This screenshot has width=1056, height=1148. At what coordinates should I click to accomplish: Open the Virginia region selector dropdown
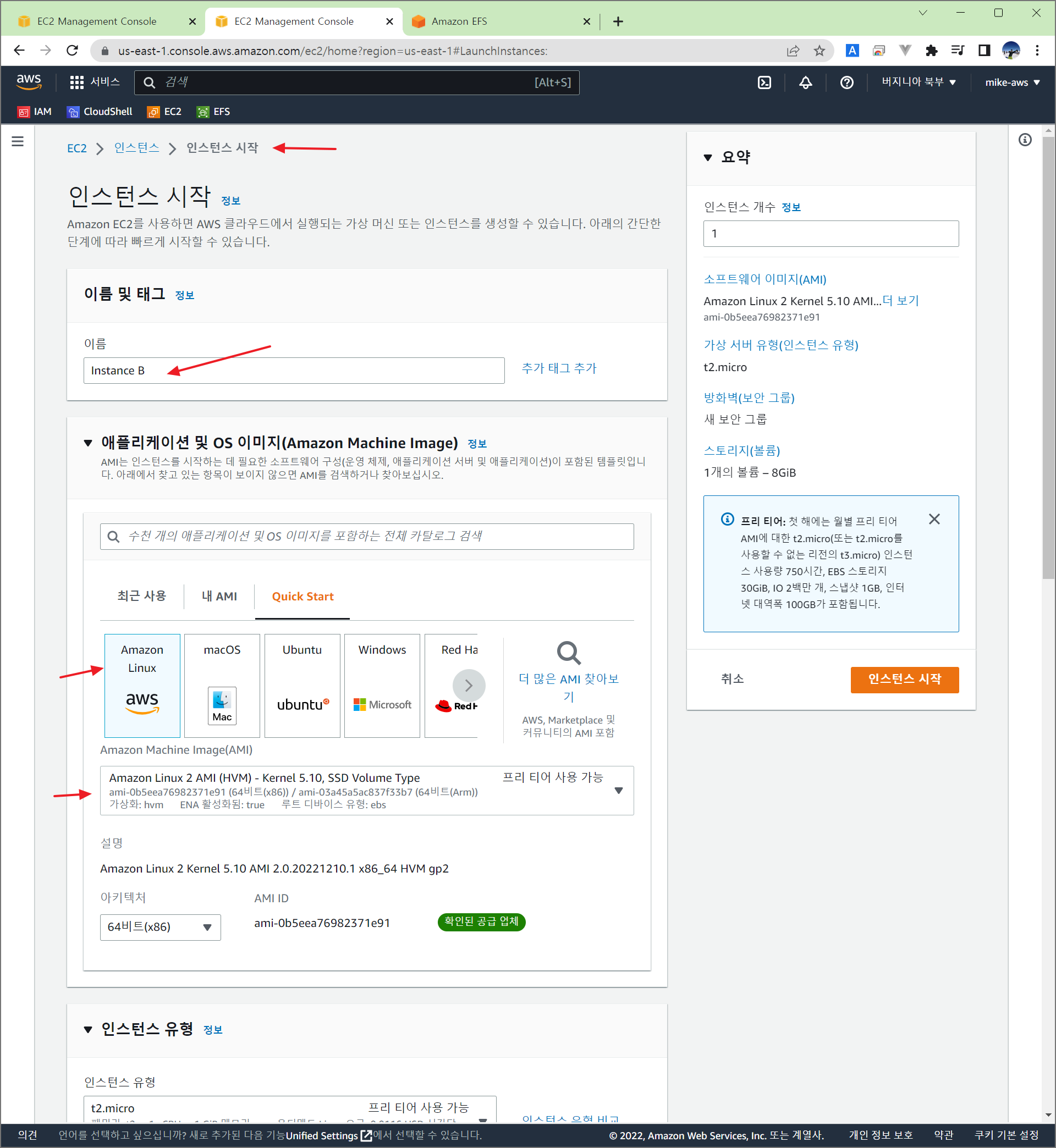pos(919,82)
